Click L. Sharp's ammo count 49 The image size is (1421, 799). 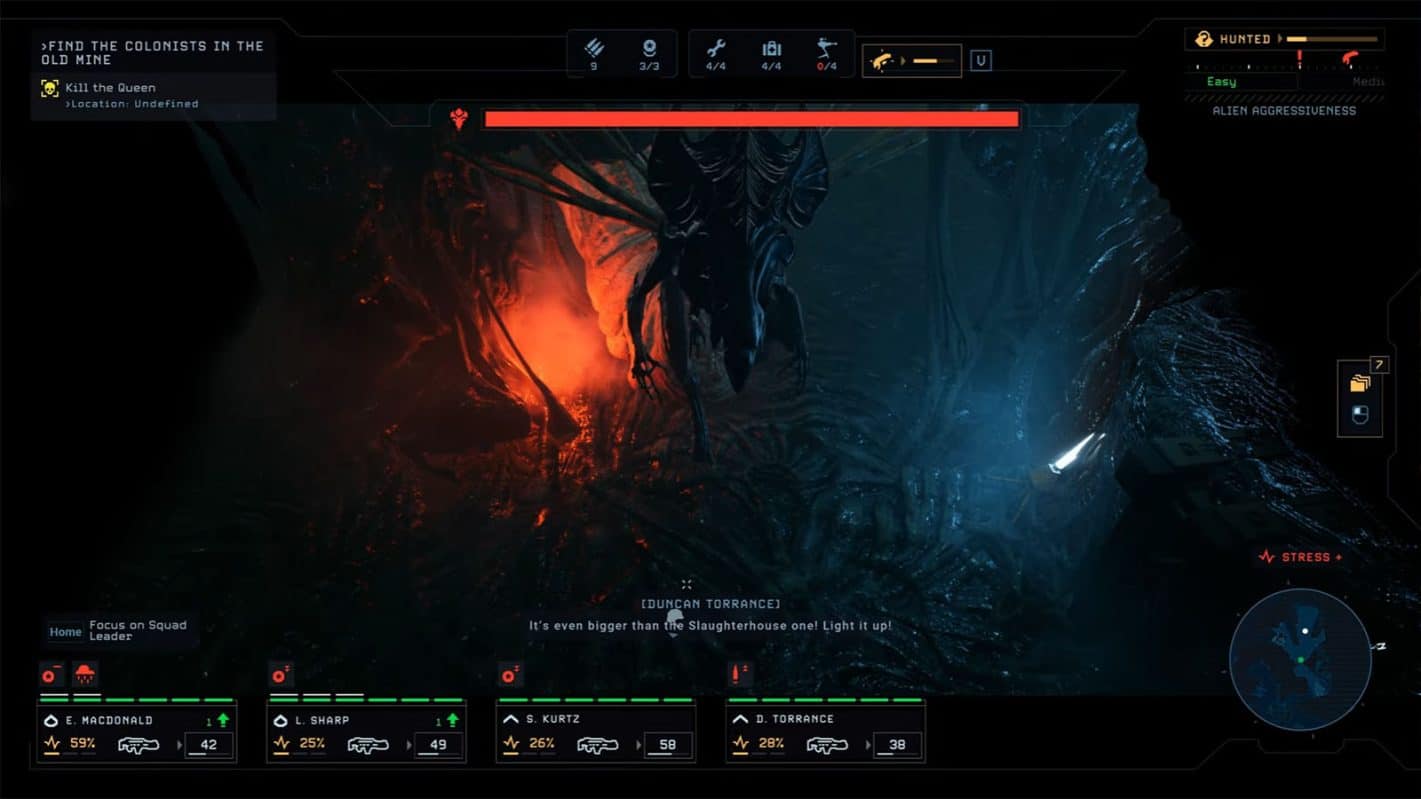[438, 745]
